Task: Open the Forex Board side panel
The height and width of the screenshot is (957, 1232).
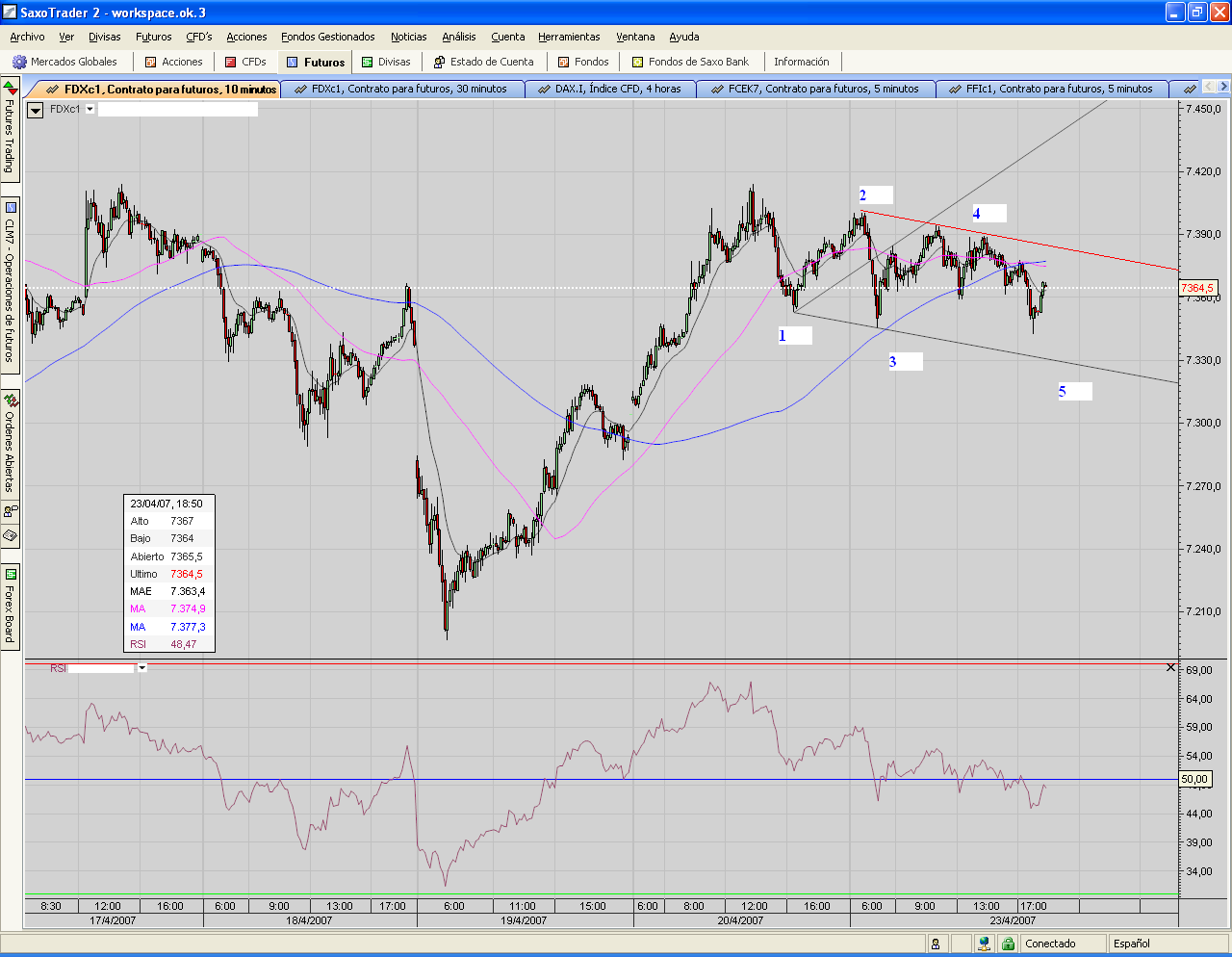Action: click(10, 607)
